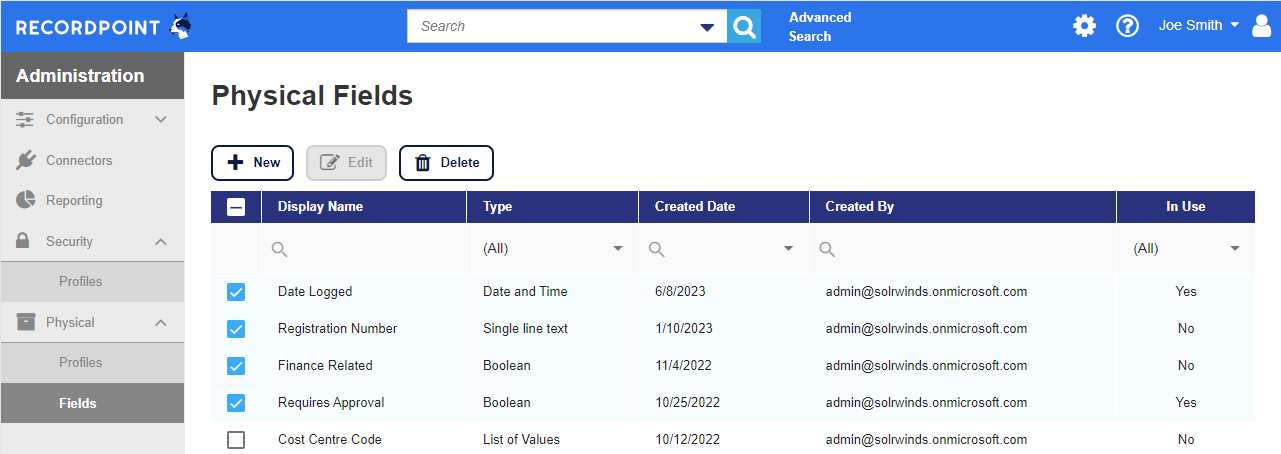Open Profiles under the Physical section
Image resolution: width=1281 pixels, height=454 pixels.
[x=81, y=363]
